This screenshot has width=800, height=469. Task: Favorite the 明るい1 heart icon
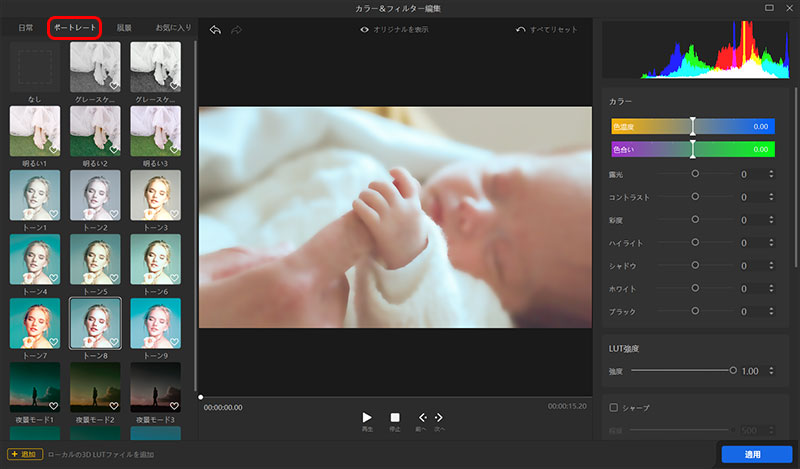[54, 150]
